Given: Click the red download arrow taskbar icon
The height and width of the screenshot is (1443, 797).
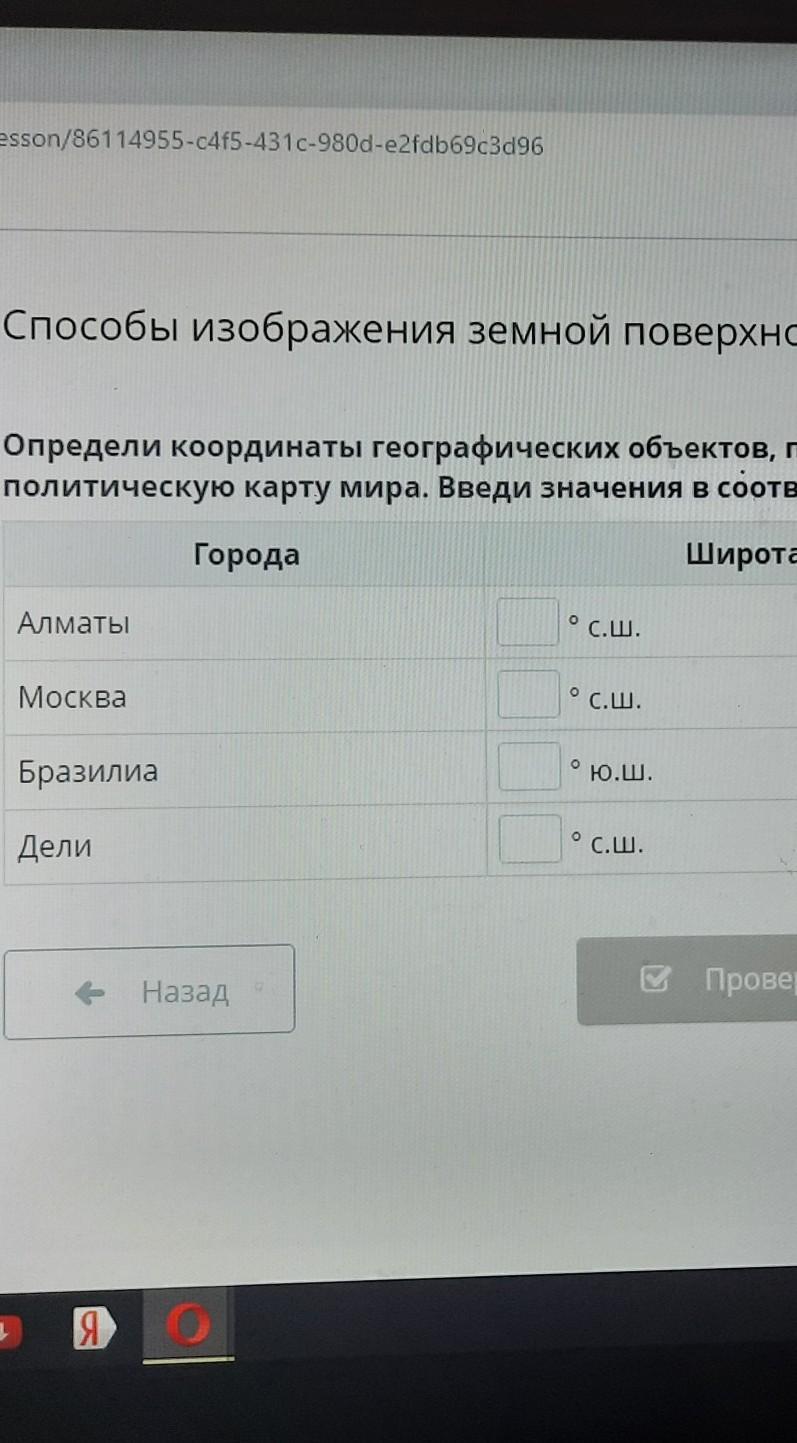Looking at the screenshot, I should (x=8, y=1330).
